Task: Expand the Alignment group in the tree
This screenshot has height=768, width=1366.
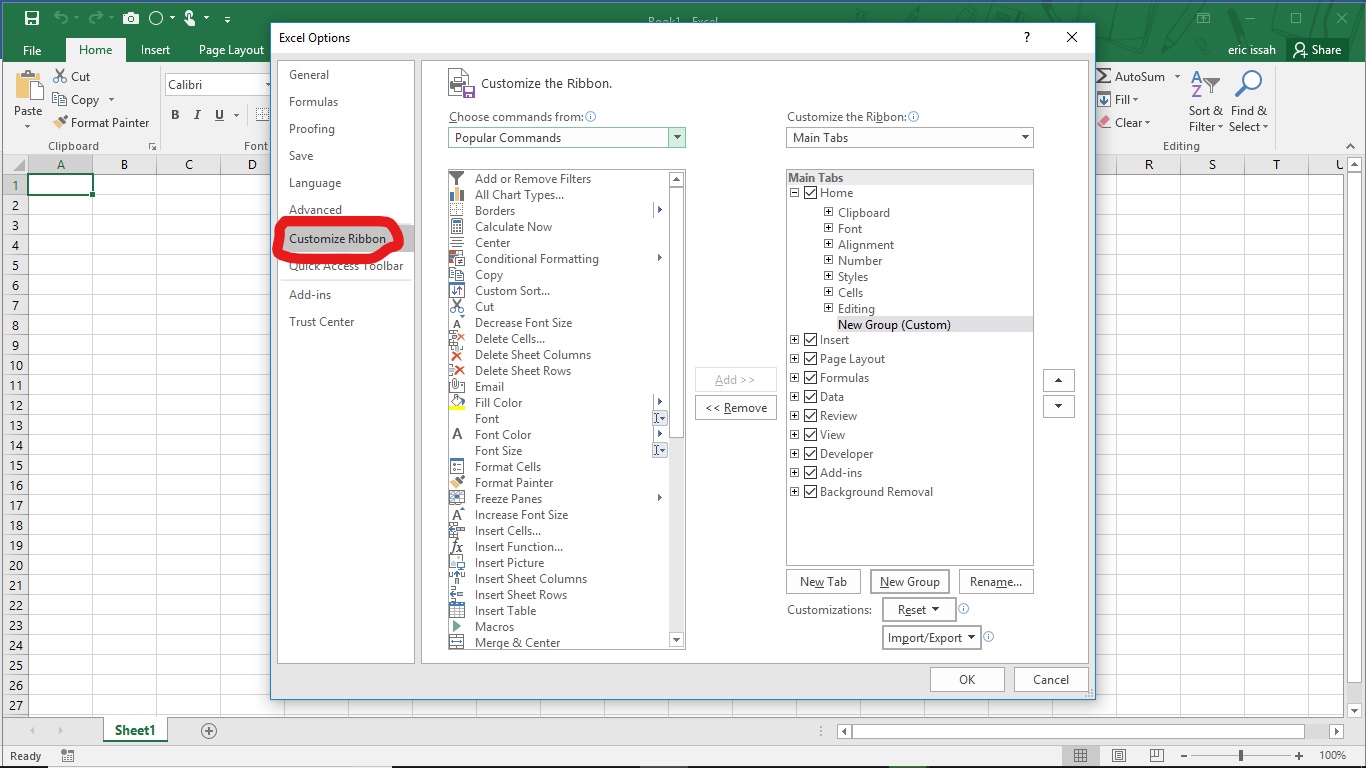Action: coord(828,244)
